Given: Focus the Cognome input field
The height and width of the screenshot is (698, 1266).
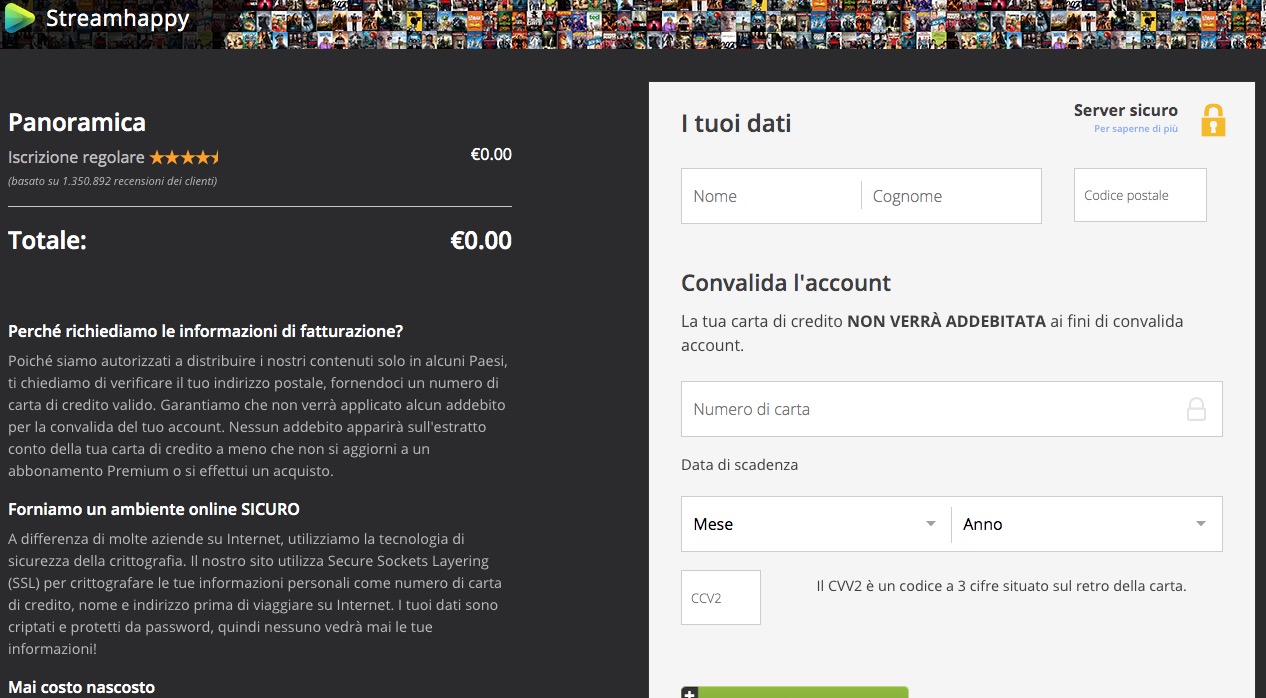Looking at the screenshot, I should pyautogui.click(x=950, y=196).
